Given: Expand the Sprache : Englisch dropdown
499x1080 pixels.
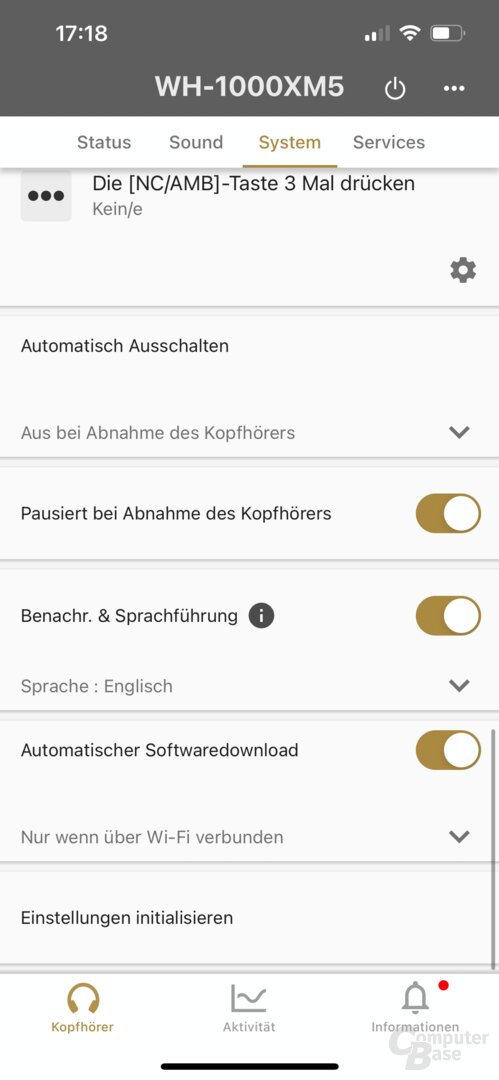Looking at the screenshot, I should point(249,686).
